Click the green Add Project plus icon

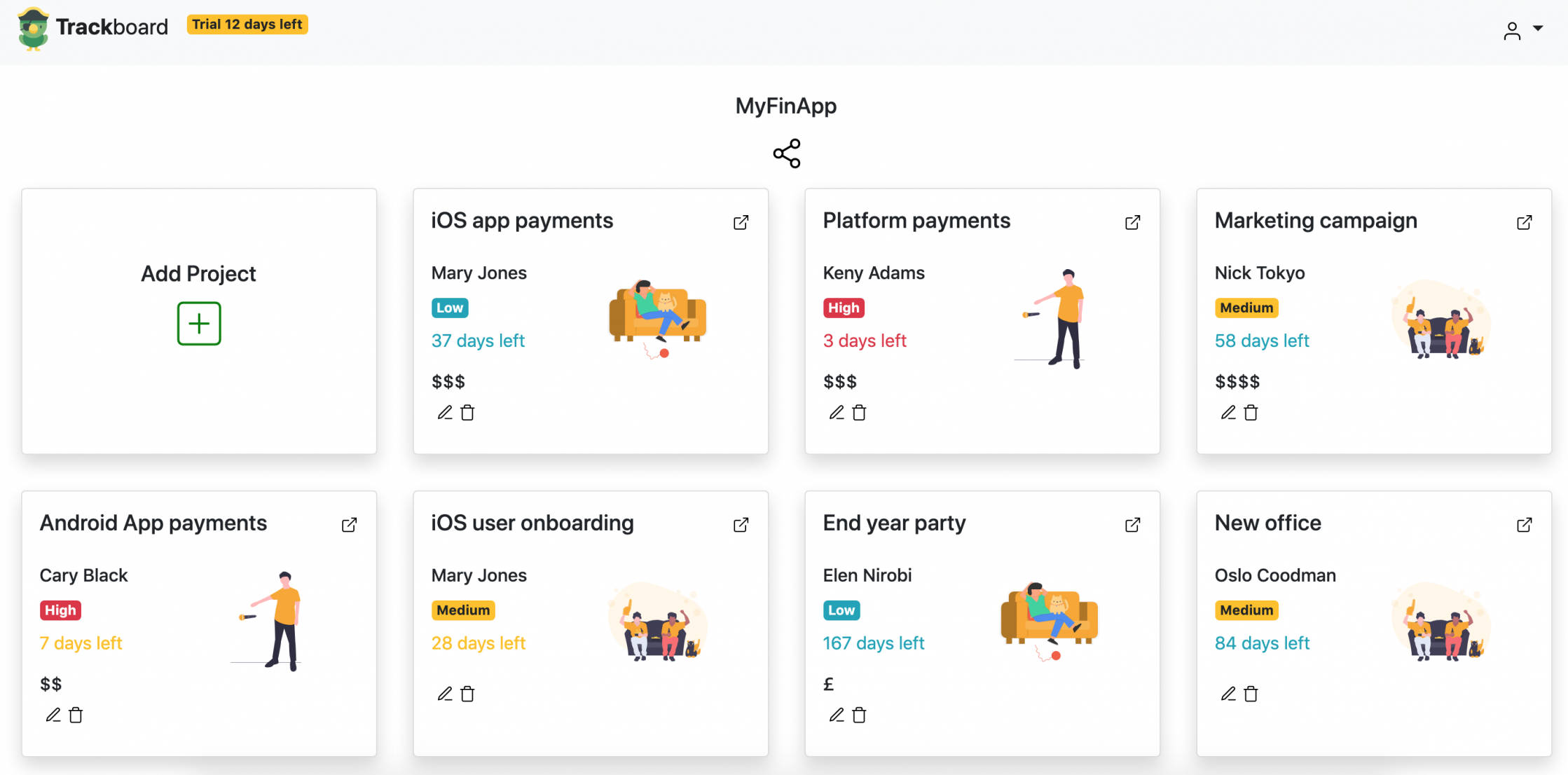point(199,324)
